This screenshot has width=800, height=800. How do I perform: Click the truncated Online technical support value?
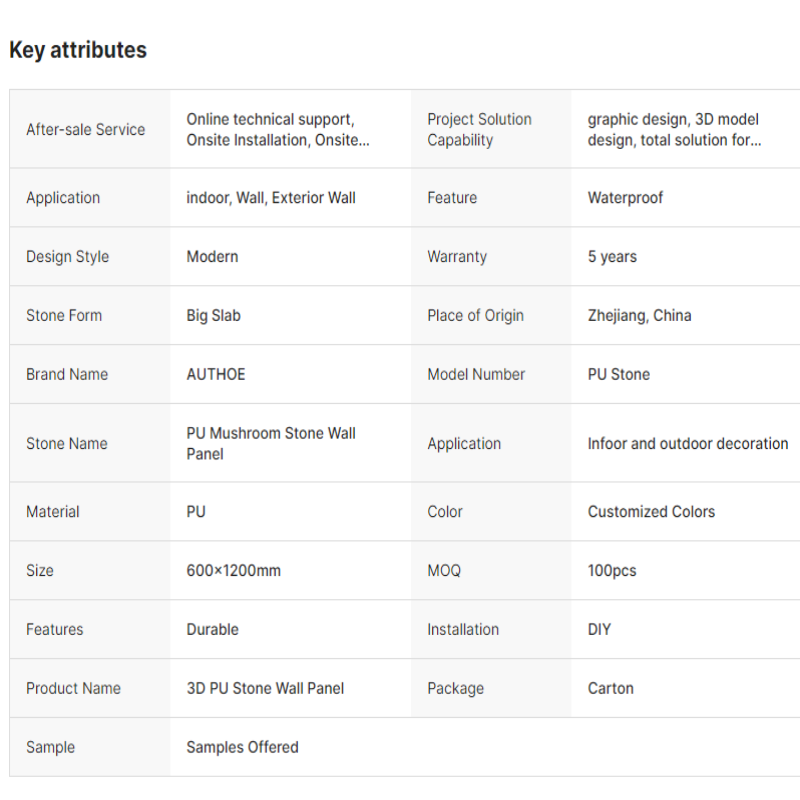coord(277,130)
